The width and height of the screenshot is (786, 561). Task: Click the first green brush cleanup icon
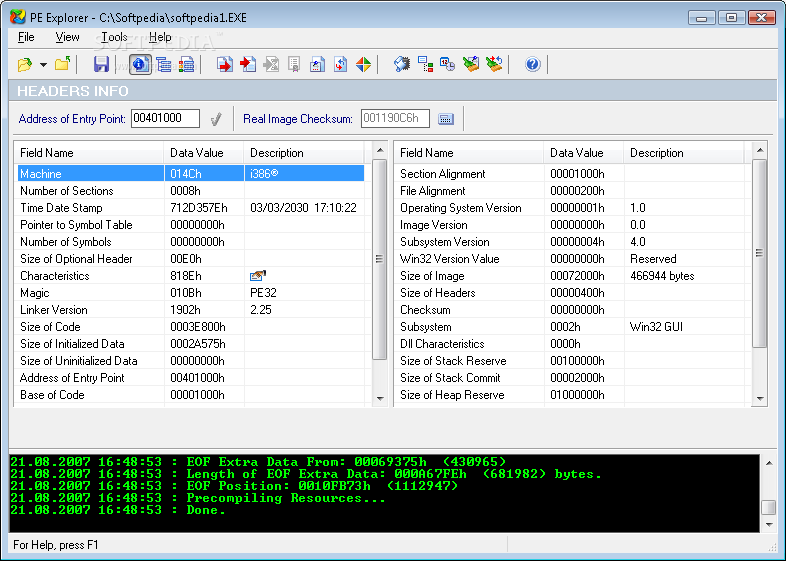[x=471, y=64]
